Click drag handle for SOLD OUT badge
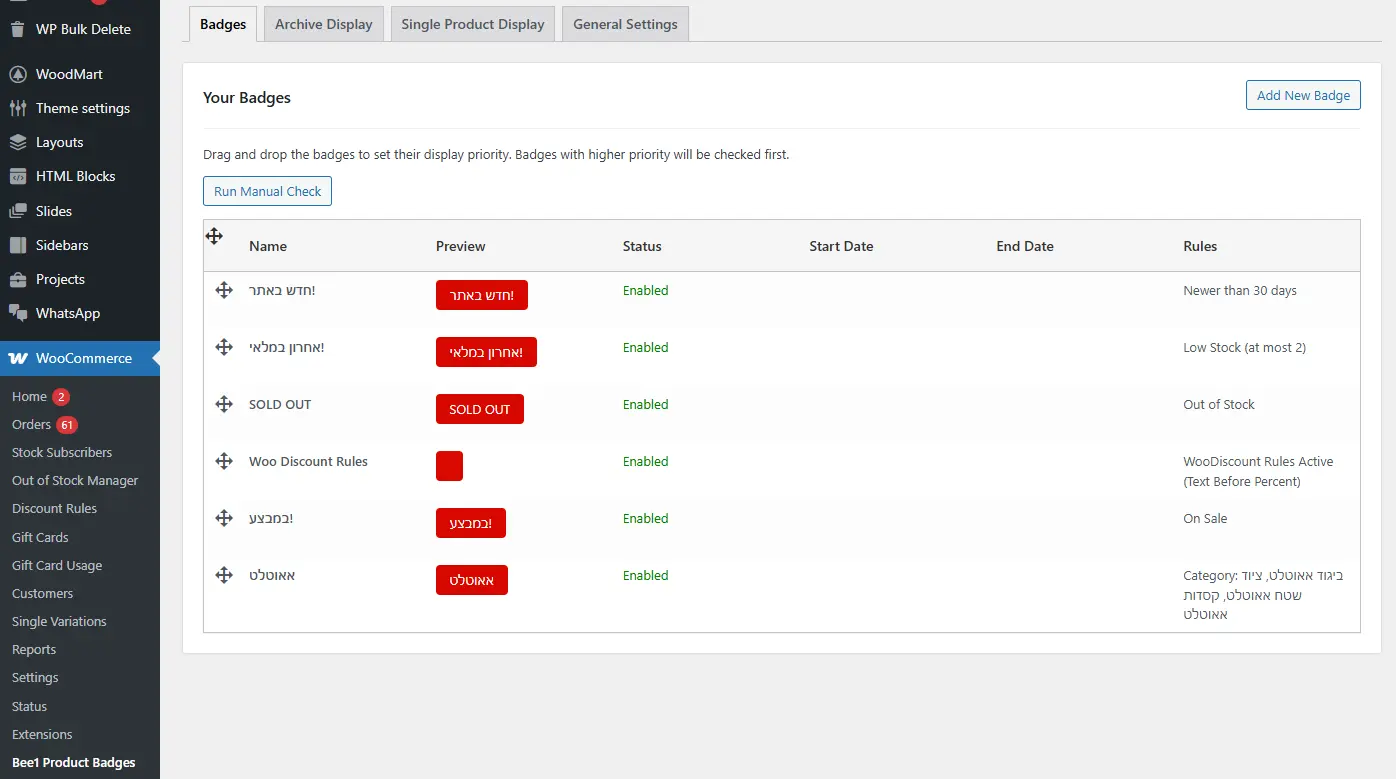 pos(224,404)
